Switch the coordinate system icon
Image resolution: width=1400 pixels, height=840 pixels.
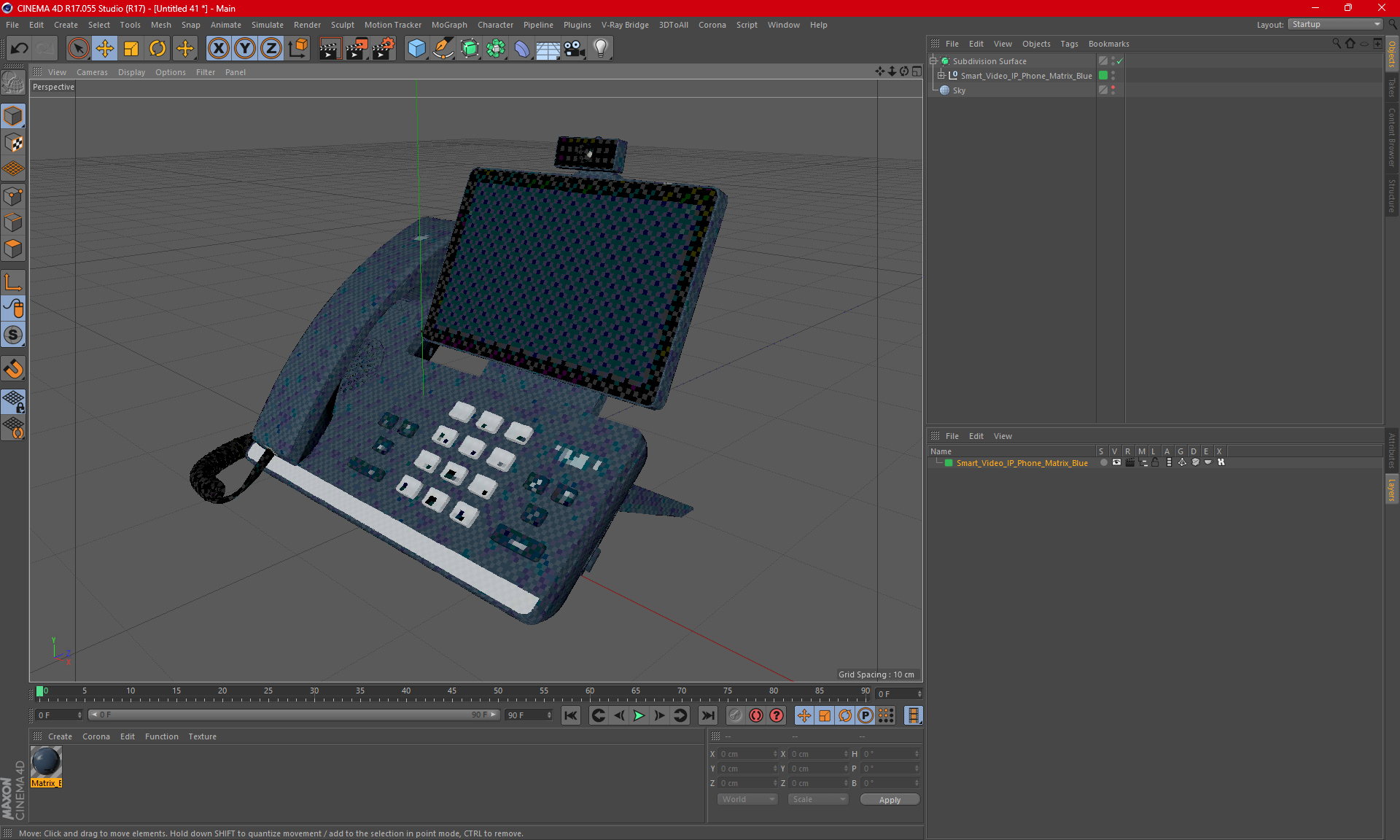coord(298,49)
